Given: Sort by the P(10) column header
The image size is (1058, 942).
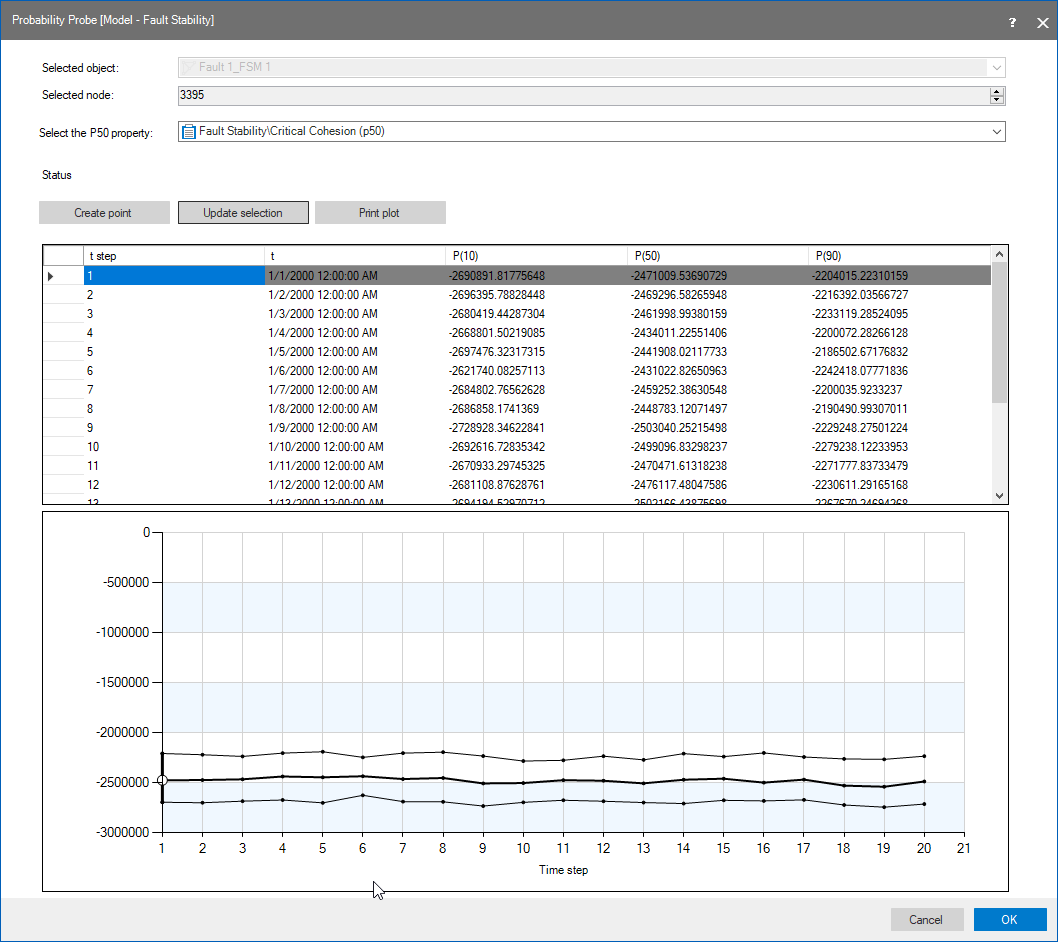Looking at the screenshot, I should 535,256.
